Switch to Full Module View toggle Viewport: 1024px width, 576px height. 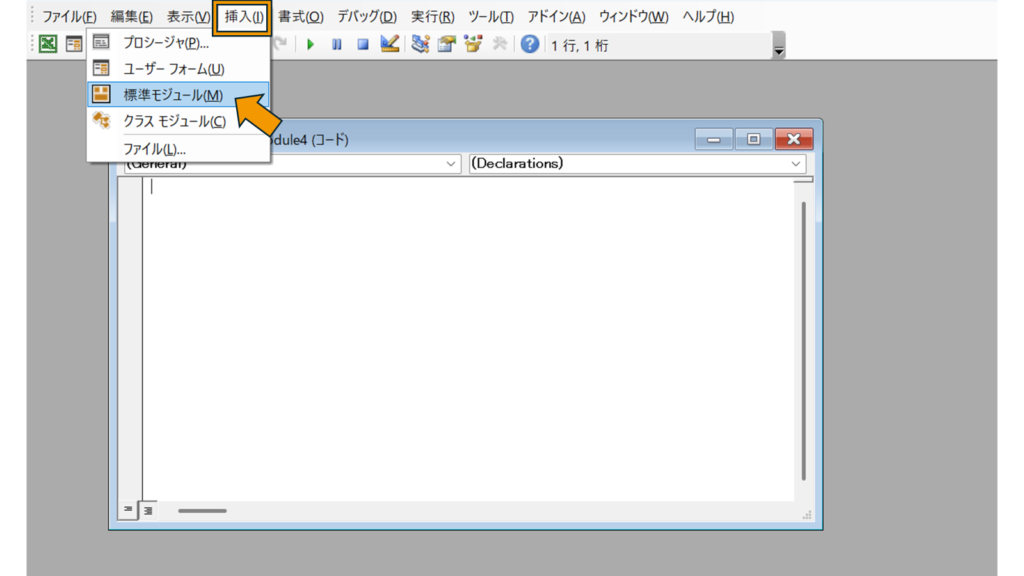[148, 510]
